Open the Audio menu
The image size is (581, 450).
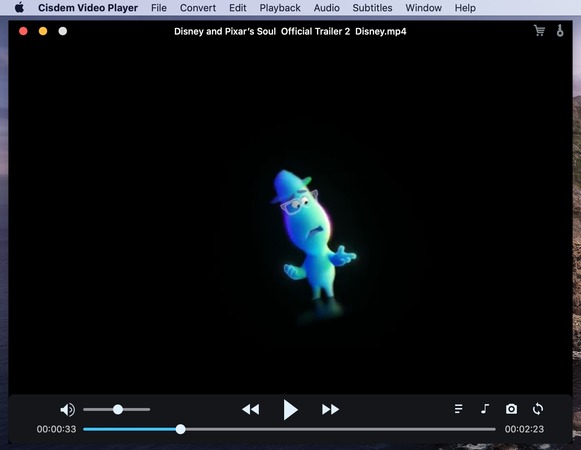pos(326,8)
